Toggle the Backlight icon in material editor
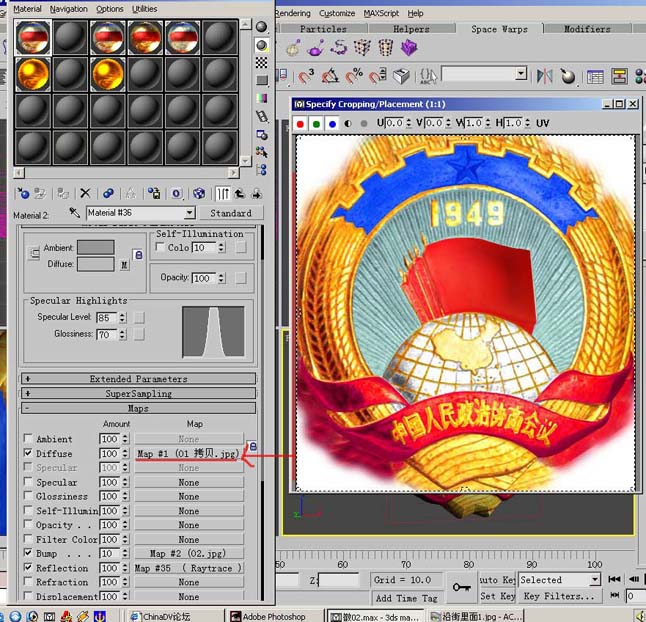The width and height of the screenshot is (646, 622). (262, 45)
